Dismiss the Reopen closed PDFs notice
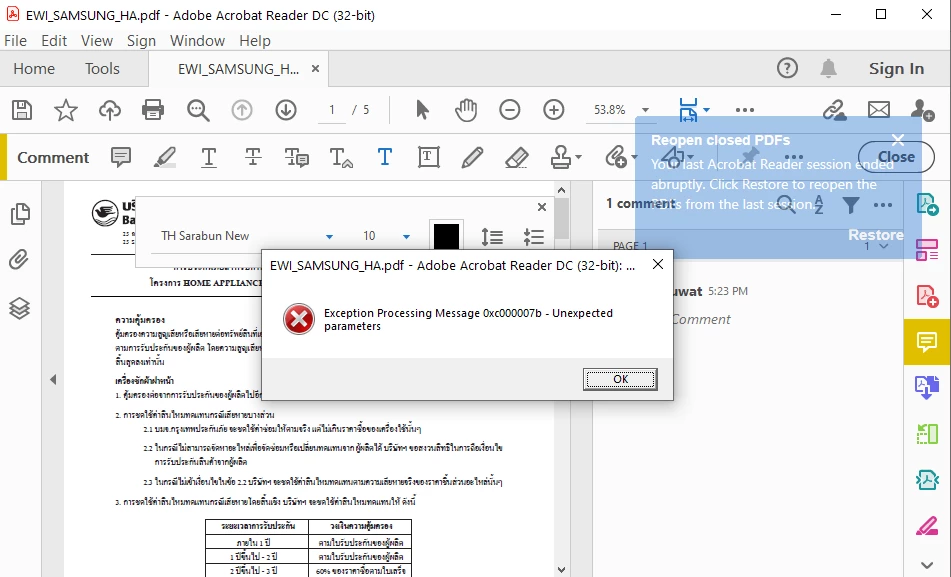 tap(898, 140)
